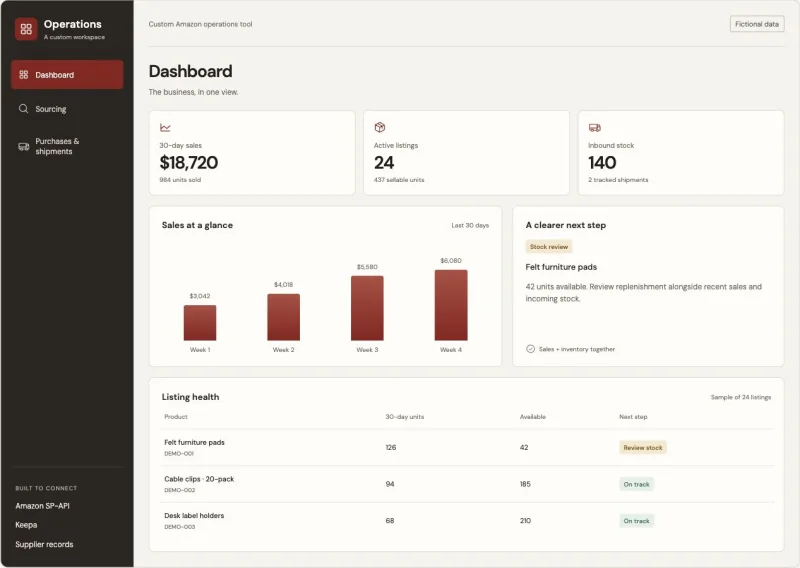
Task: Click the Sales at a glance title
Action: tap(197, 225)
